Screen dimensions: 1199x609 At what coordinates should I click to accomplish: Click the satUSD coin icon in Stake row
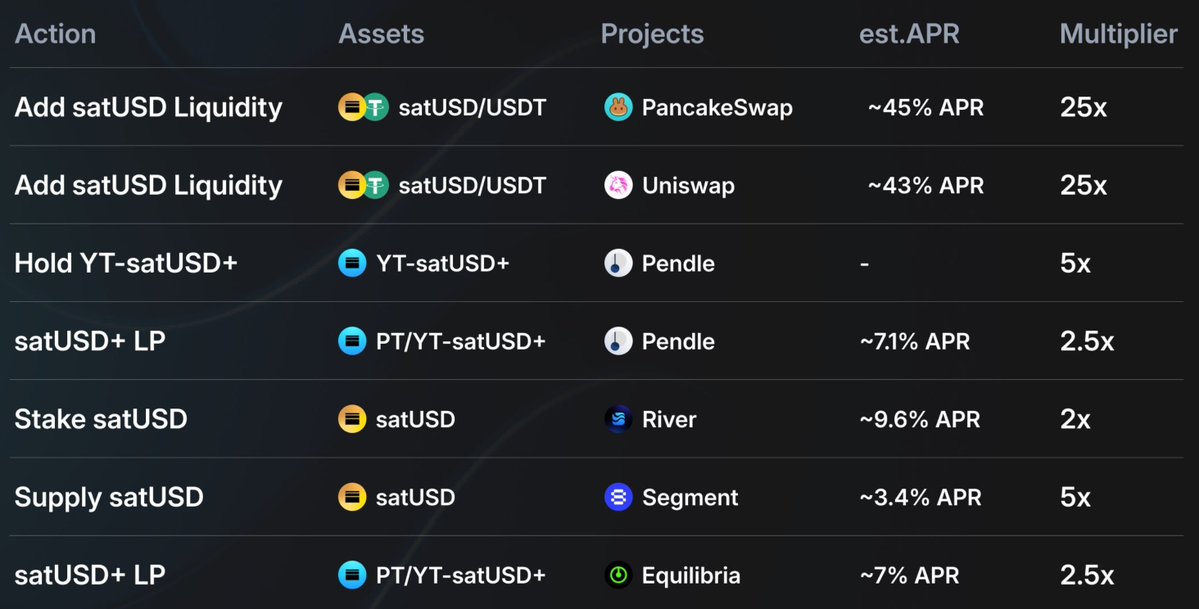(352, 420)
